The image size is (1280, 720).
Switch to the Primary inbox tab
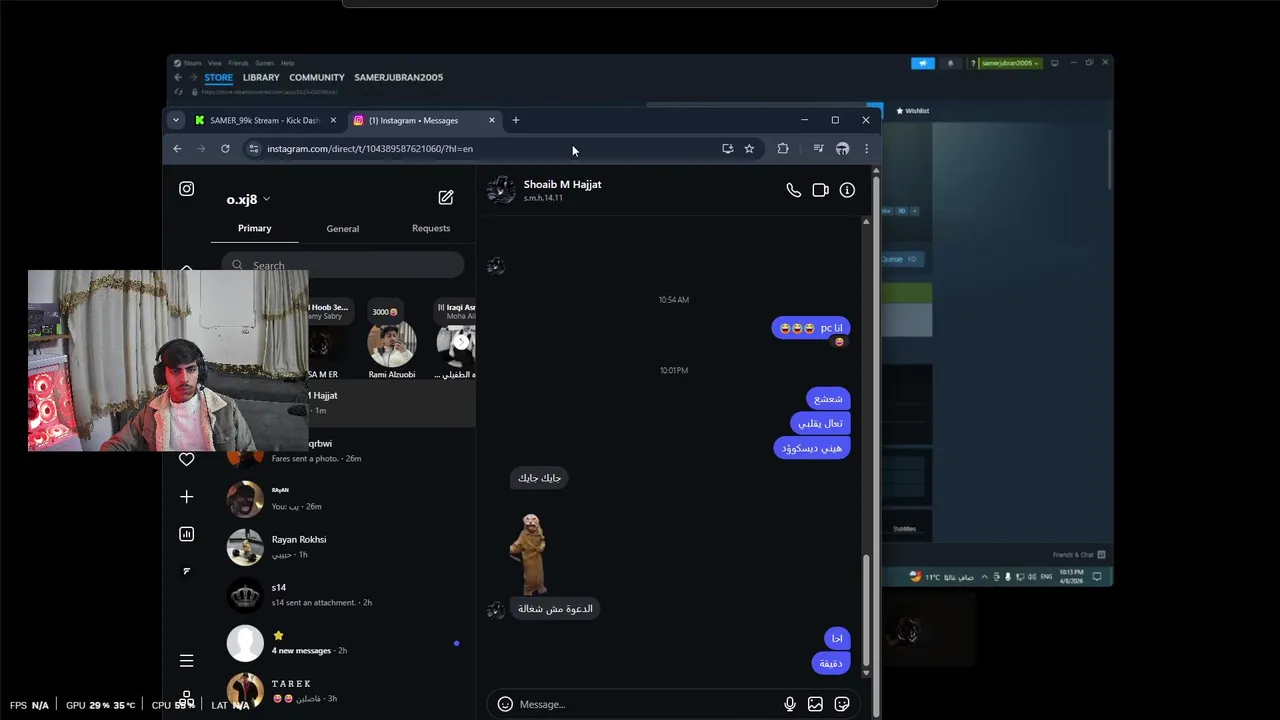tap(255, 228)
